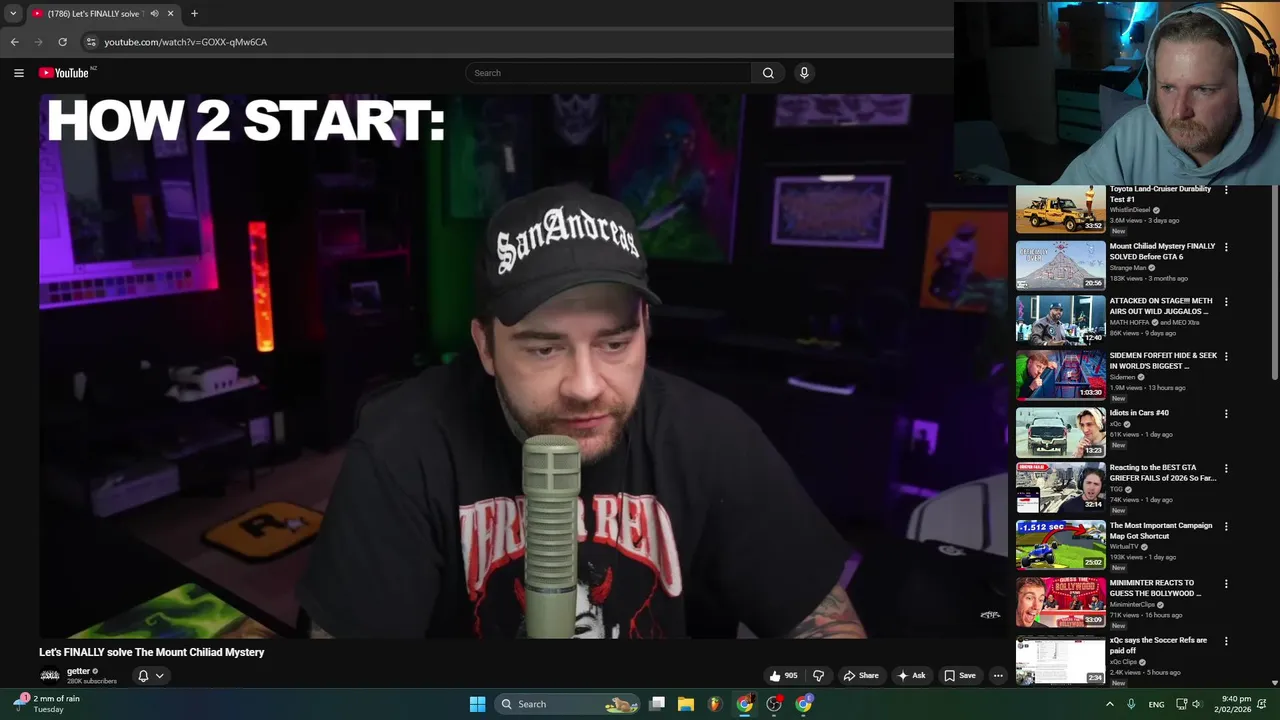Open the getter channel avatar

coord(50,676)
